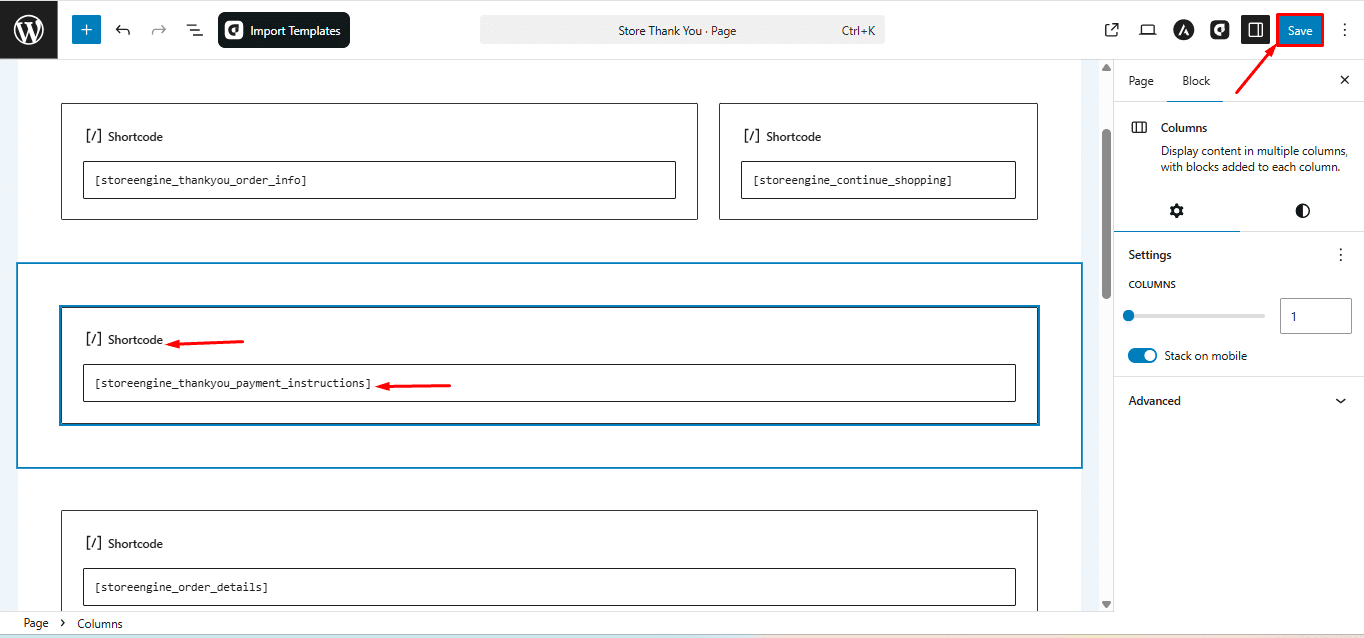Open the device preview icon
The width and height of the screenshot is (1364, 638).
[x=1147, y=29]
